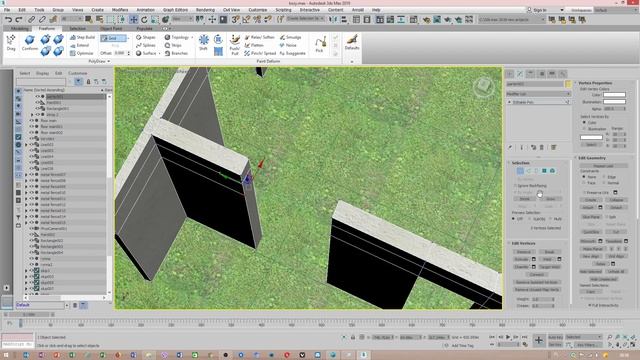Click the Undo arrow in main toolbar
Screen dimensions: 640x360
click(x=8, y=19)
